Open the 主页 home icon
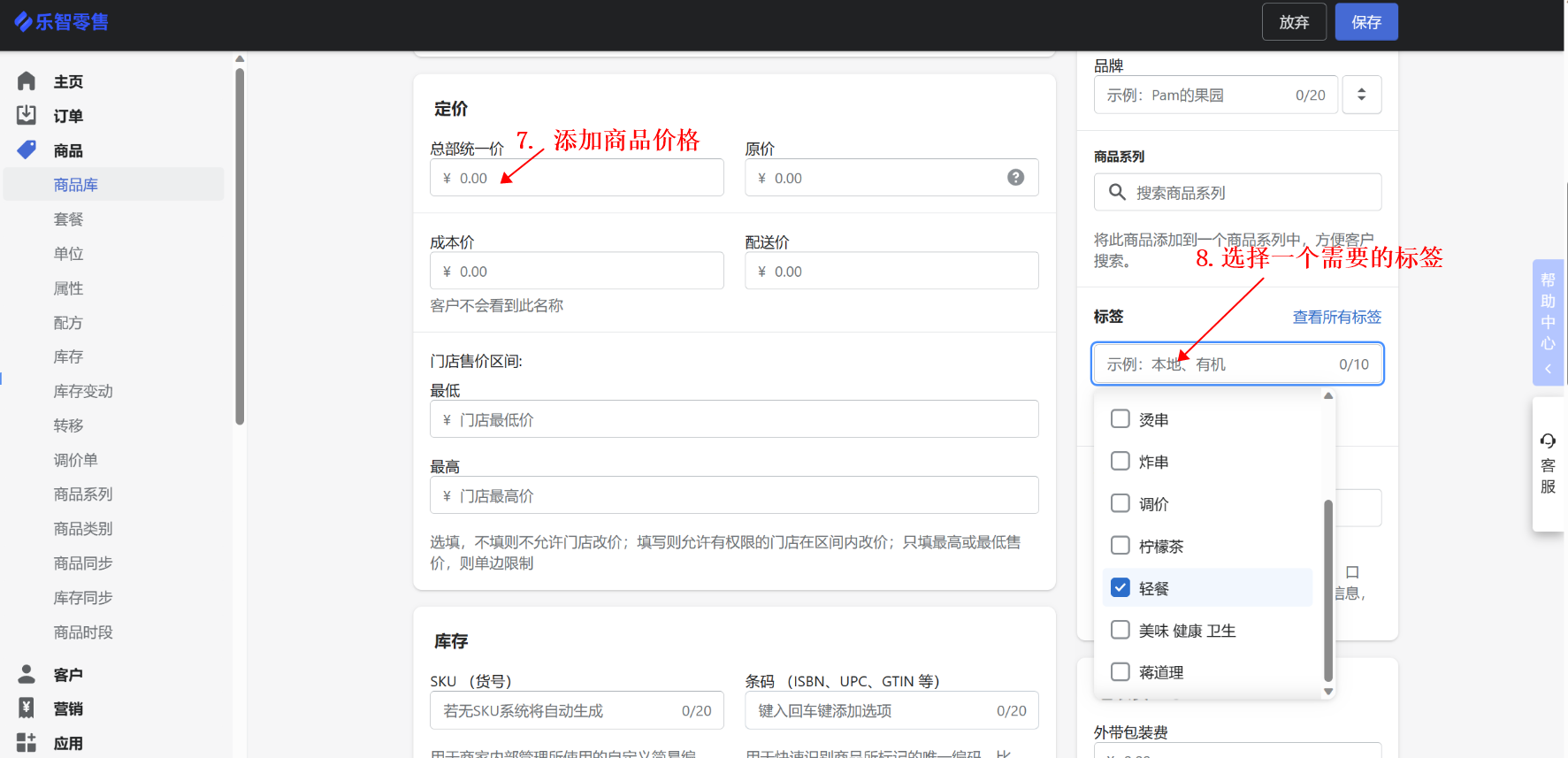 (27, 81)
